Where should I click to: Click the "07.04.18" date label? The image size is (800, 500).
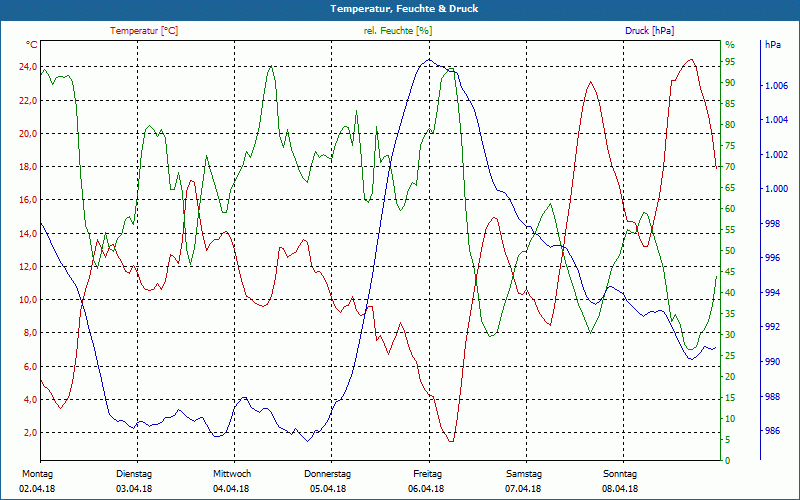523,489
